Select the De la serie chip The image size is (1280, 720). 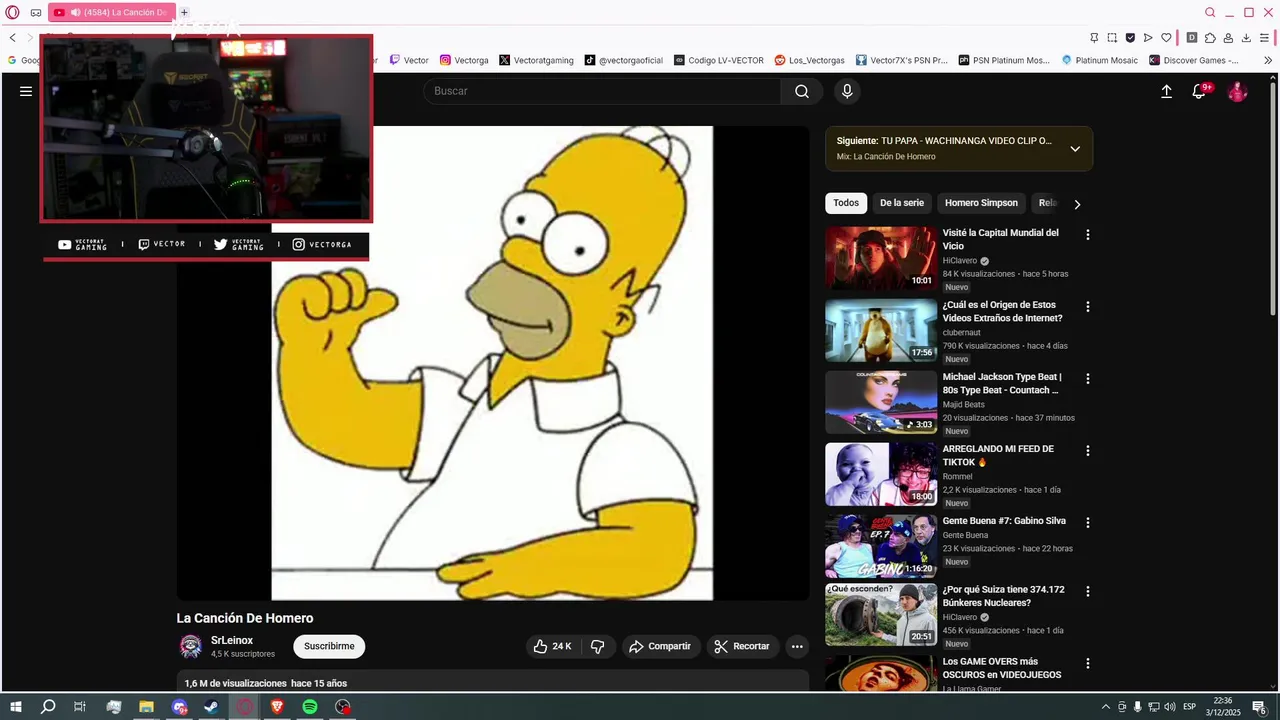902,203
